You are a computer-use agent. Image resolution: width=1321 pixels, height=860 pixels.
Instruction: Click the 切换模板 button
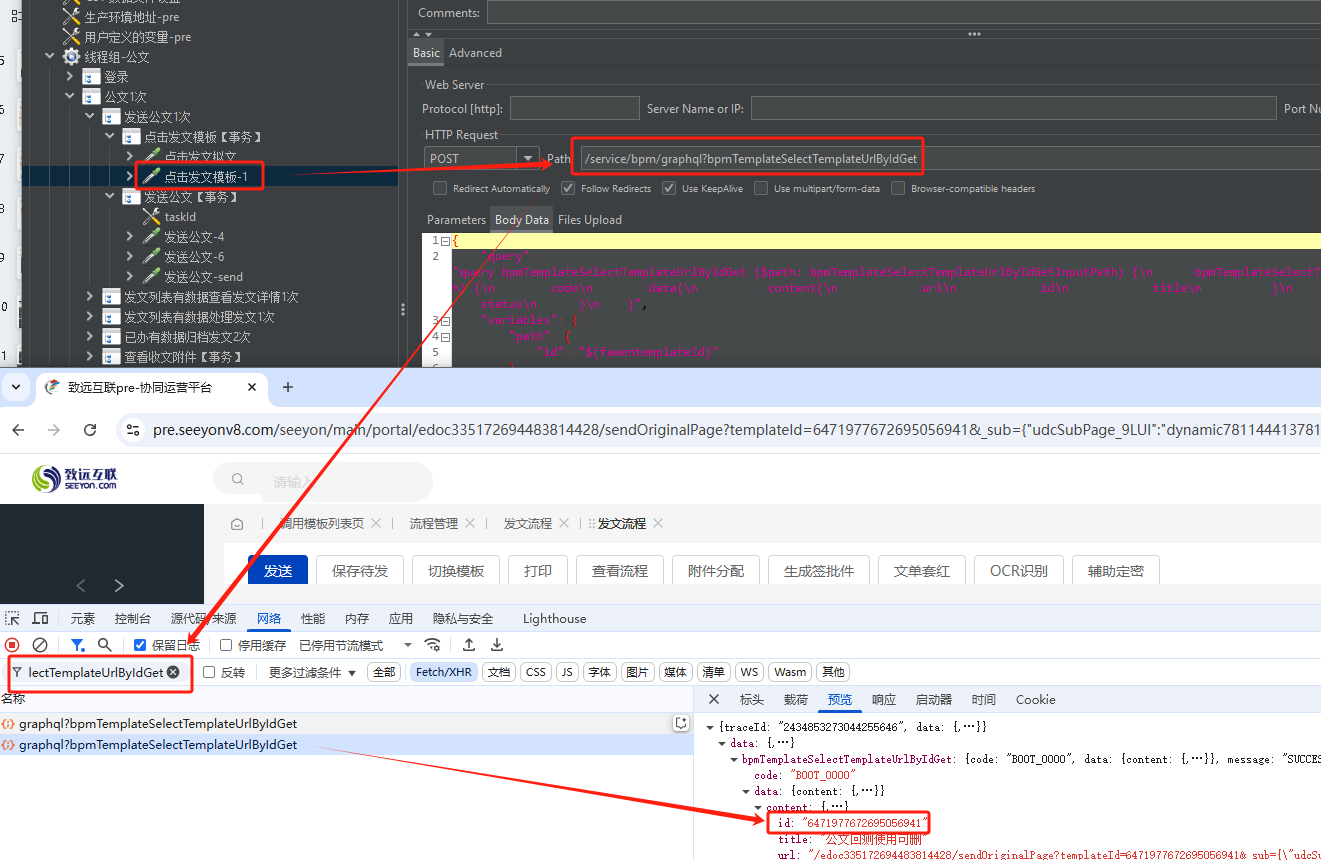click(456, 570)
